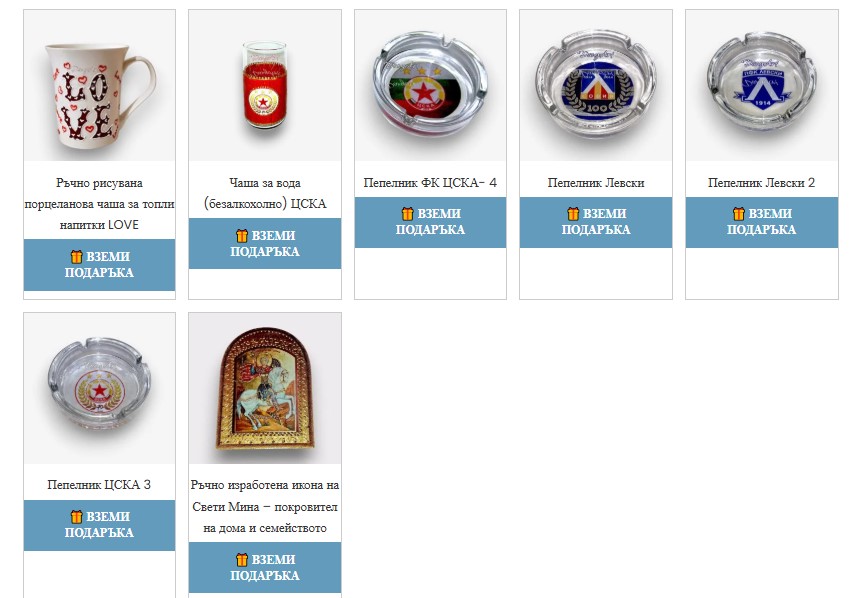View the Пепелник Левски ashtray photo
This screenshot has height=598, width=865.
(x=596, y=86)
